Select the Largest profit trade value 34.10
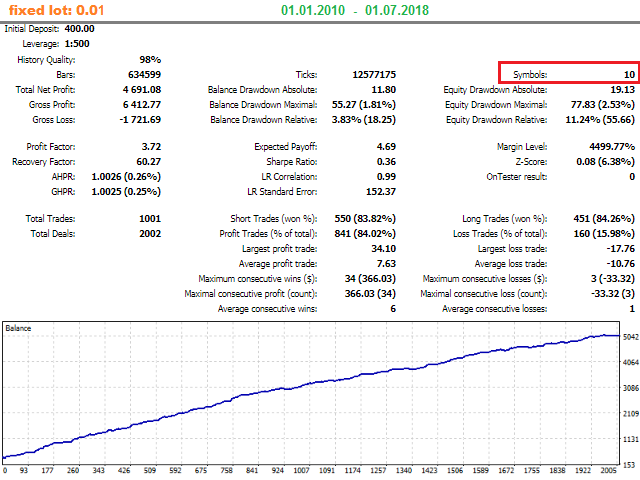 tap(384, 248)
